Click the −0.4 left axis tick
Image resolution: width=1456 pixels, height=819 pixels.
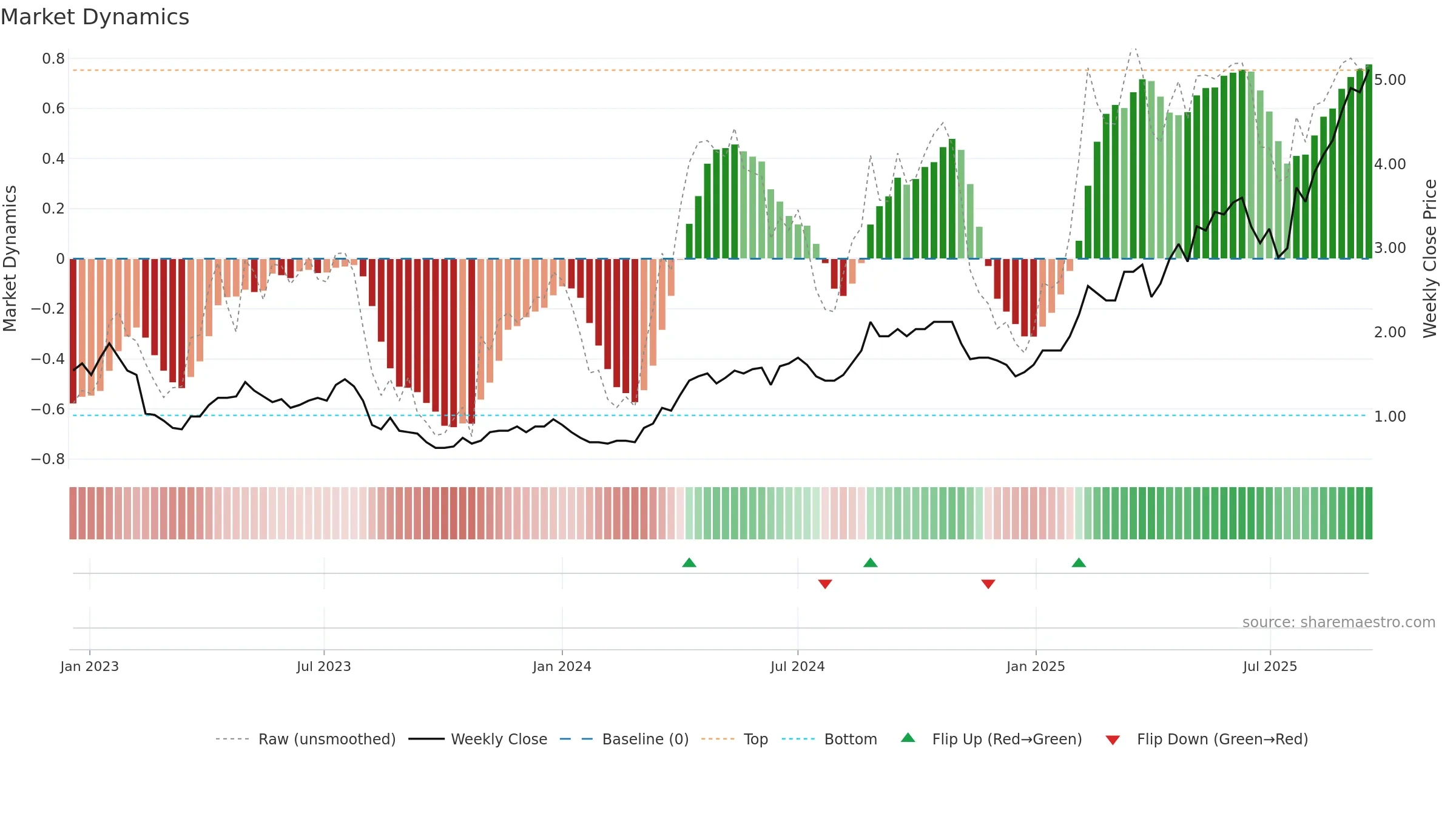point(48,359)
